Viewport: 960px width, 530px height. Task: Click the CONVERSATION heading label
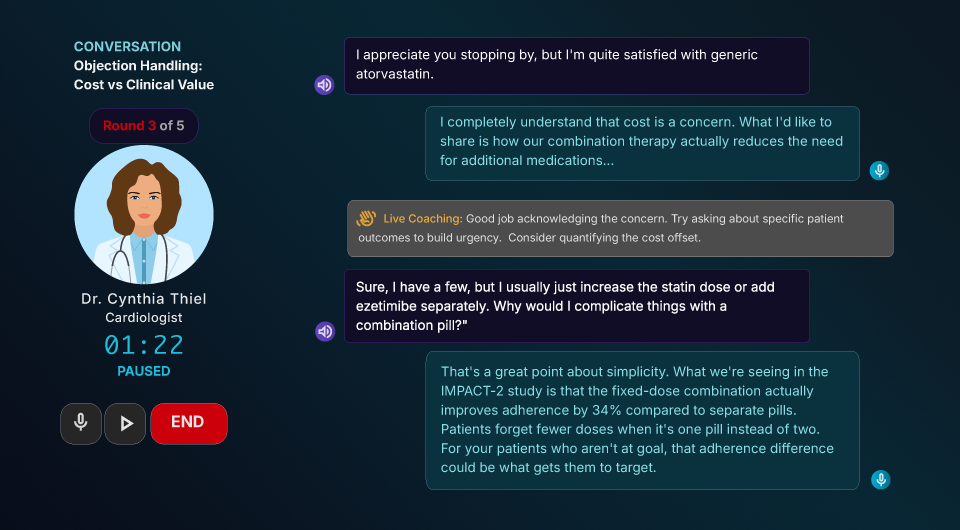point(127,46)
